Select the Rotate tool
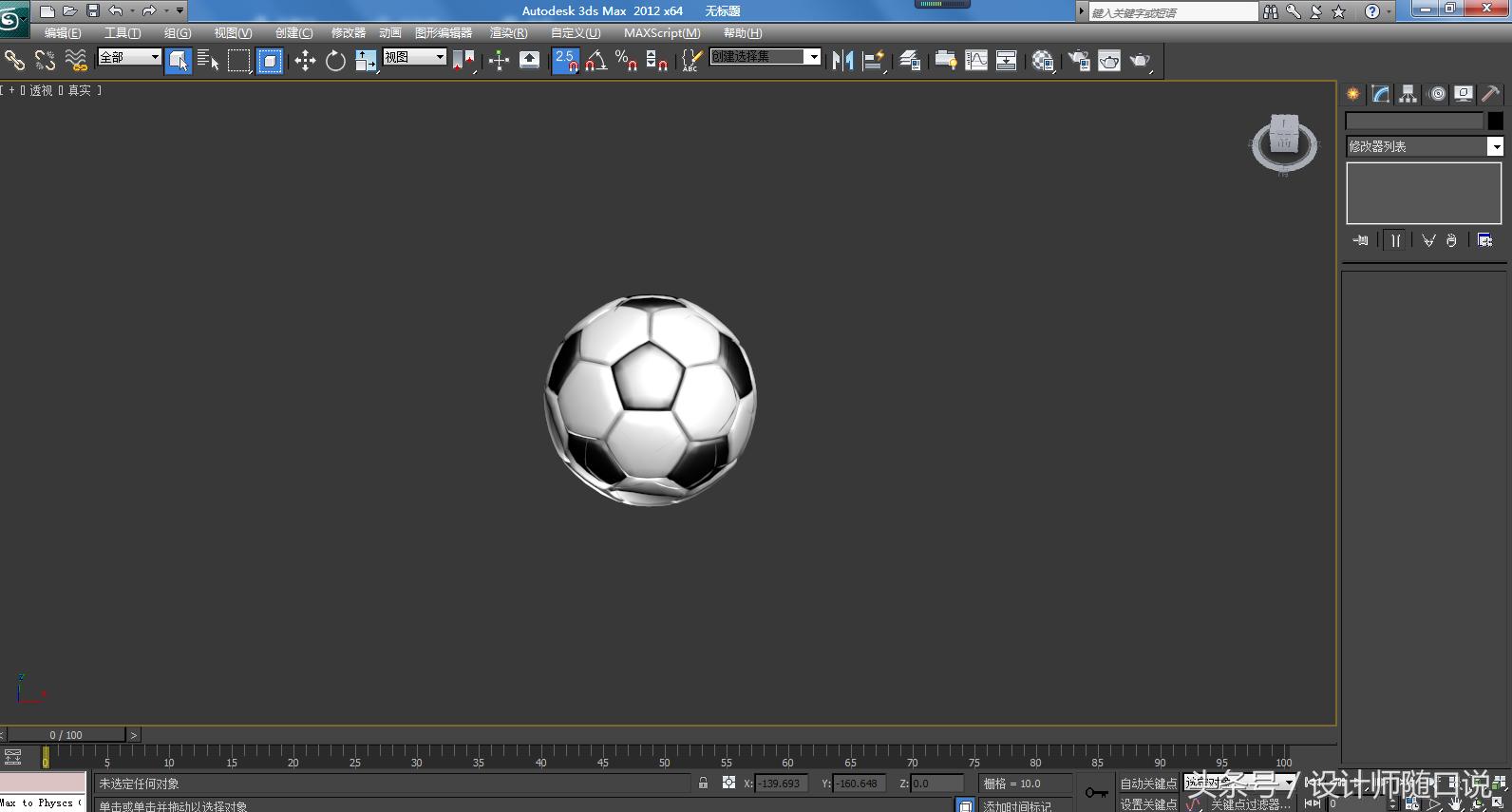Screen dimensions: 1512x812 click(x=335, y=61)
